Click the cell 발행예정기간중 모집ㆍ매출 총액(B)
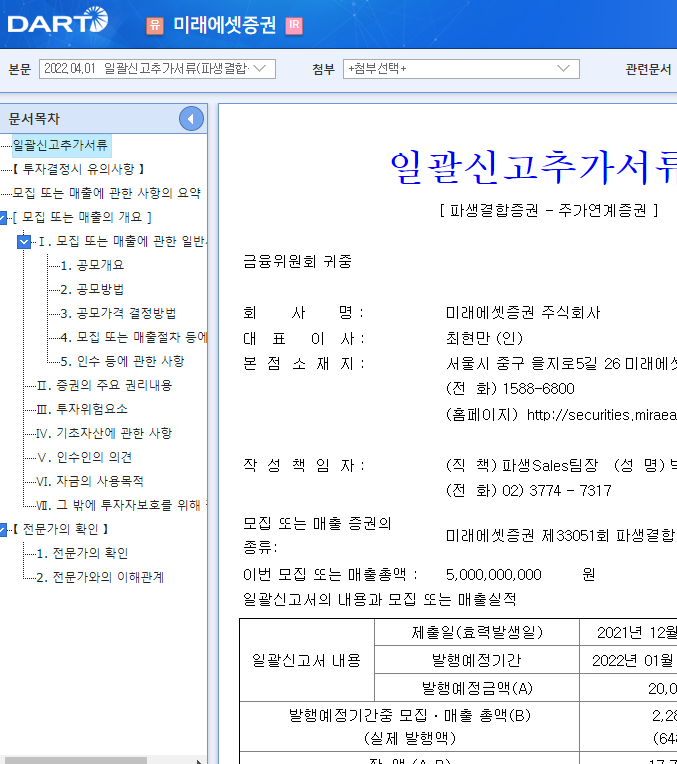This screenshot has width=677, height=764. click(410, 726)
